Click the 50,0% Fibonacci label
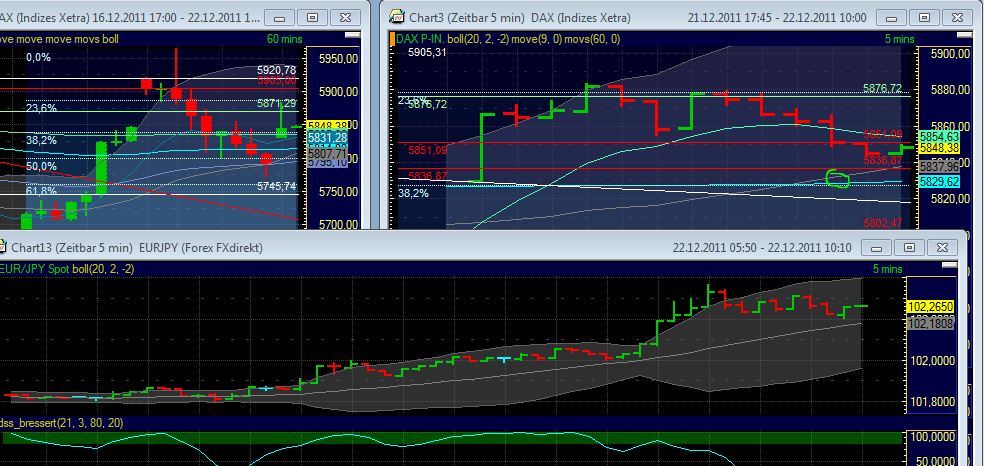Screen dimensions: 984x466 tap(41, 166)
